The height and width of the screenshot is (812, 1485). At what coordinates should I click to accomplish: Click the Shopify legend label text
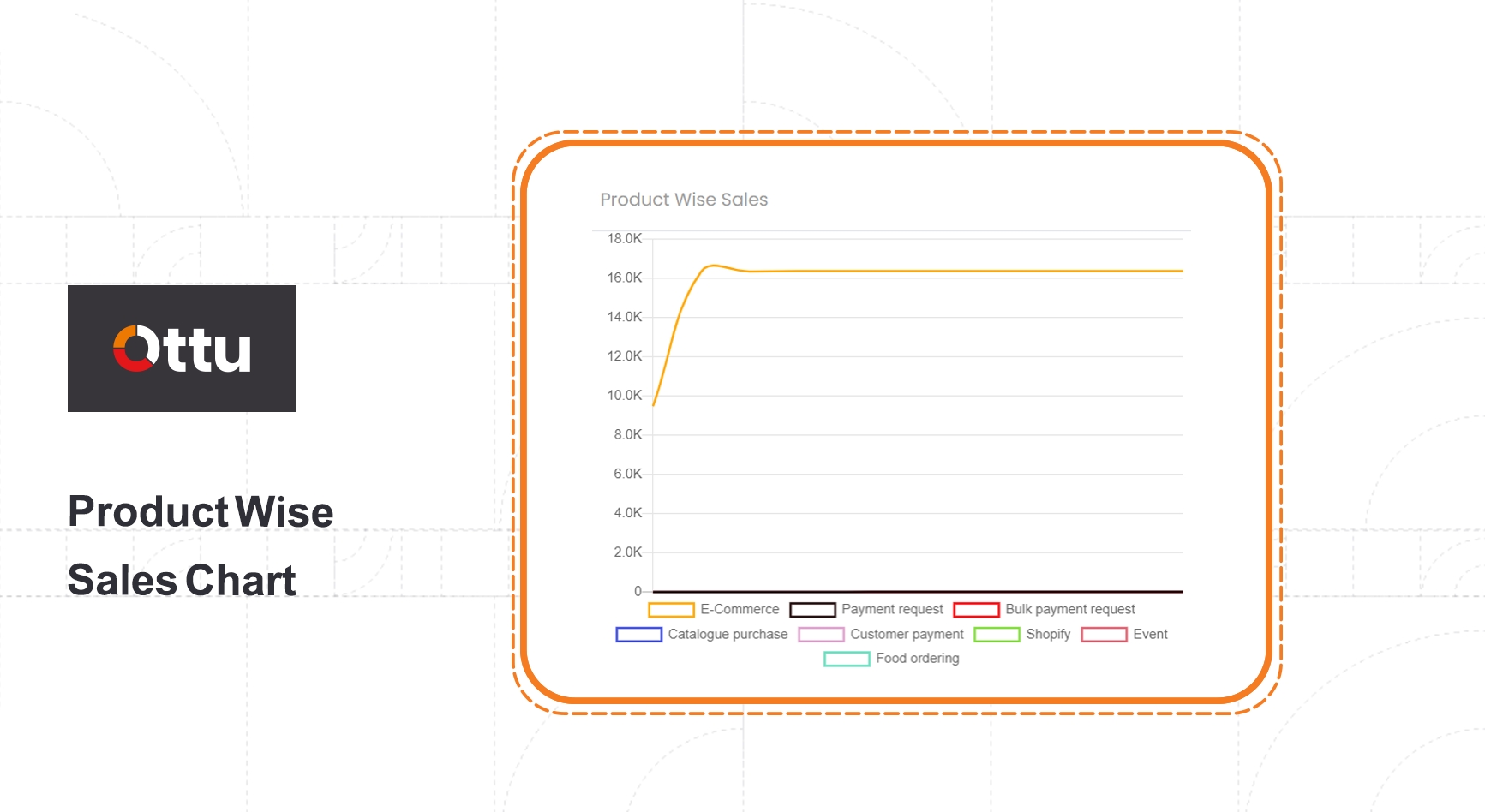1048,634
